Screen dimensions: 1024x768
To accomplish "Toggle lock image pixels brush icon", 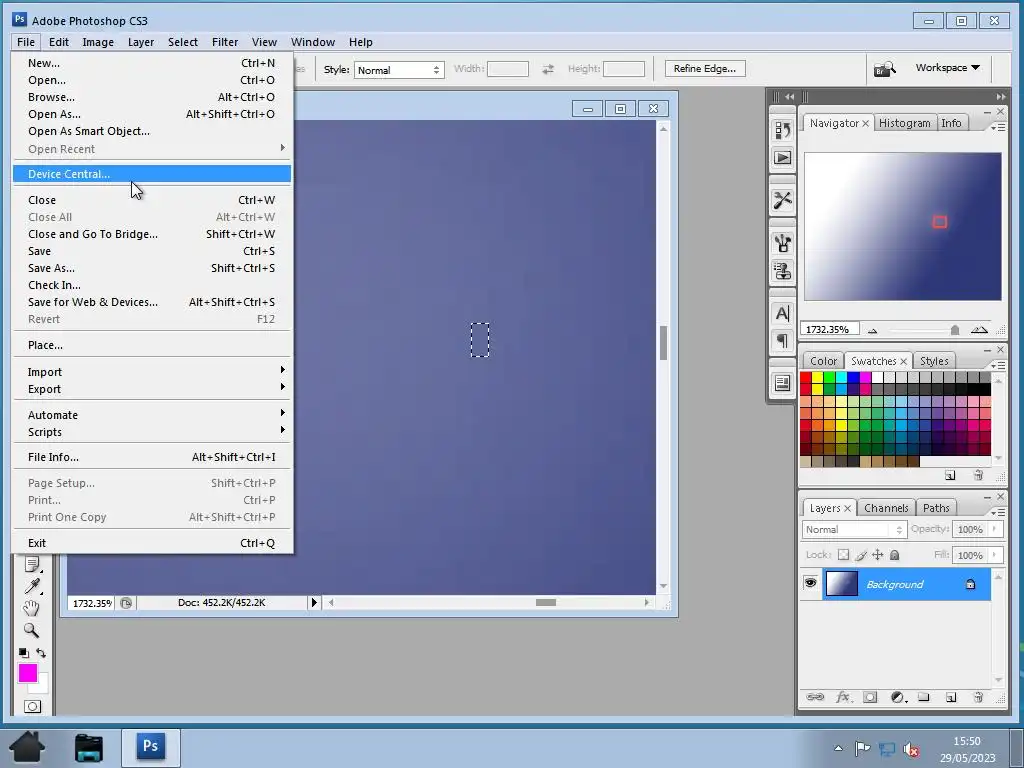I will point(861,555).
